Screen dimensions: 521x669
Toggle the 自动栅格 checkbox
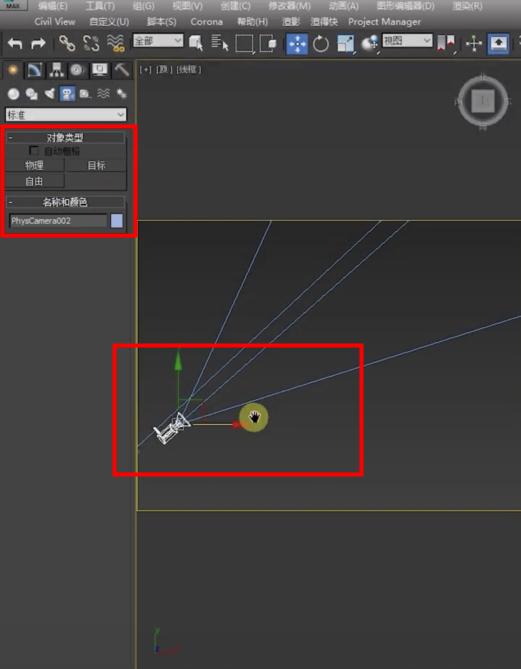34,151
